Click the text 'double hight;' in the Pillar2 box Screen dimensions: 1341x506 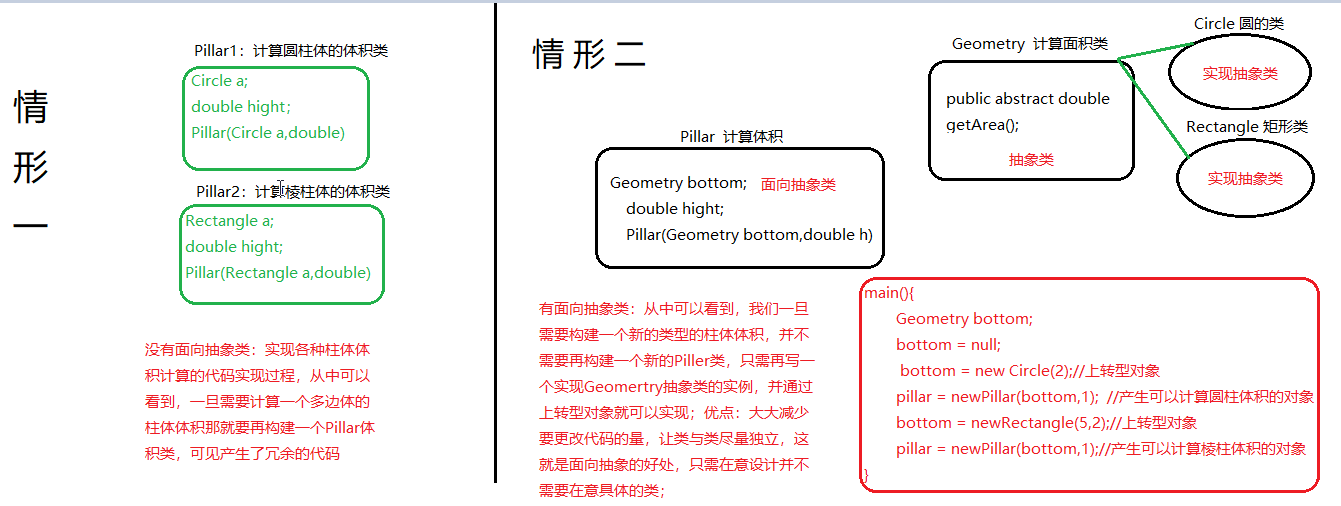point(234,247)
